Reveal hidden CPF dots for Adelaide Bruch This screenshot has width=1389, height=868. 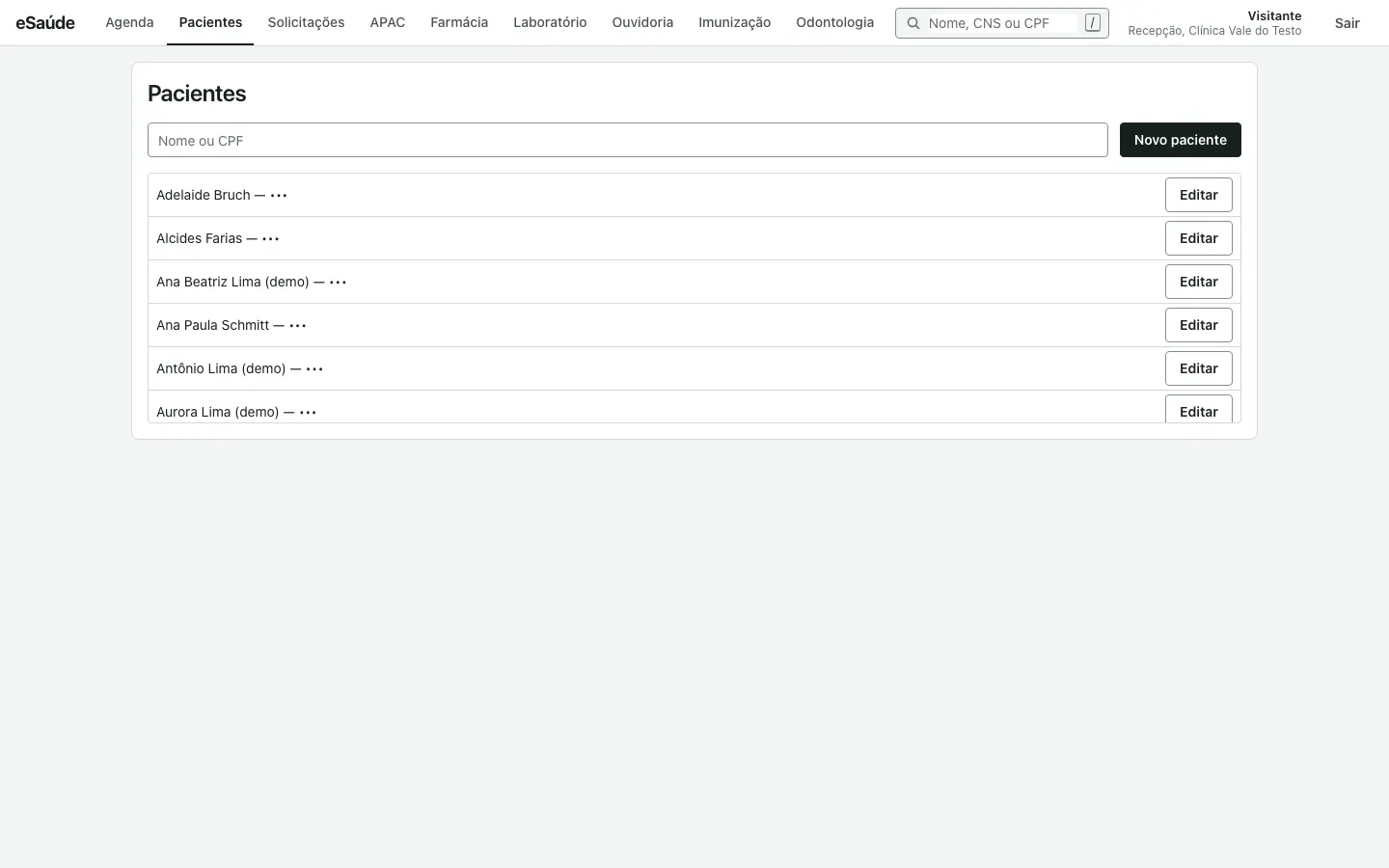pyautogui.click(x=279, y=196)
